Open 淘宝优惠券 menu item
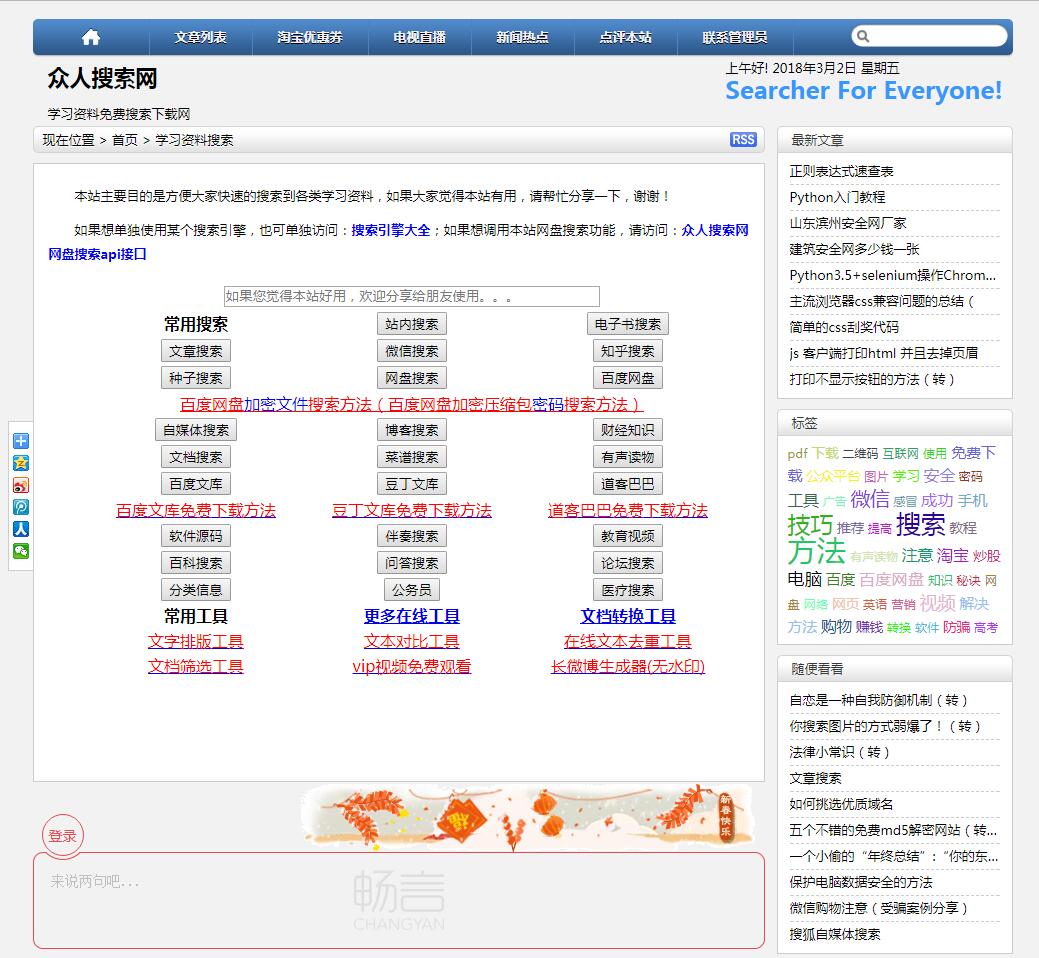This screenshot has height=958, width=1039. 310,37
